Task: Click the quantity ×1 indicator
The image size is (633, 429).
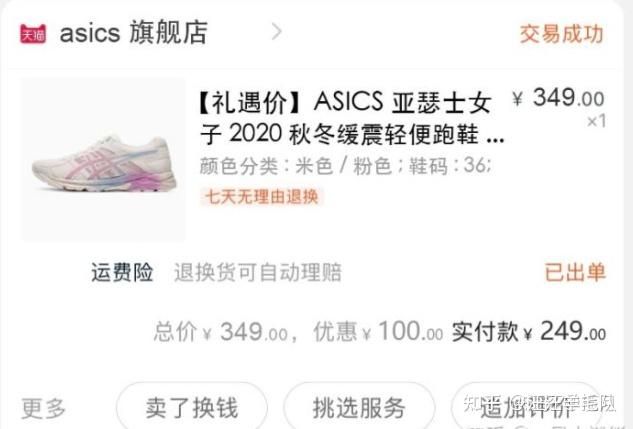Action: tap(596, 121)
